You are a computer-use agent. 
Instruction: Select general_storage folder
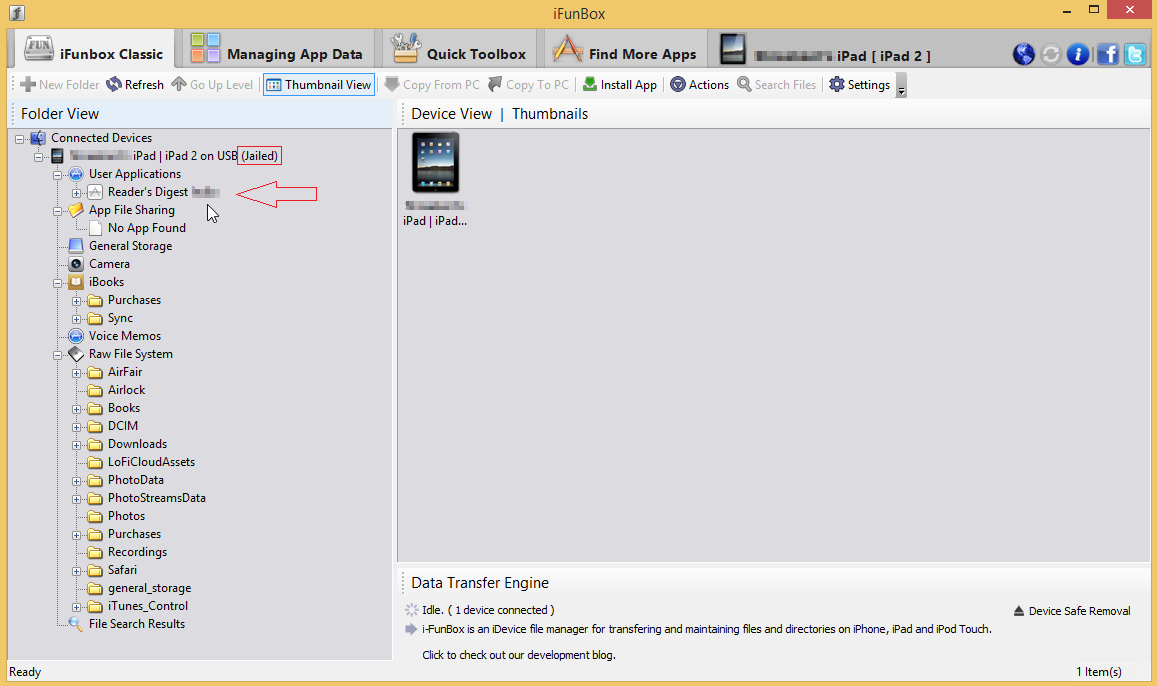click(x=149, y=588)
